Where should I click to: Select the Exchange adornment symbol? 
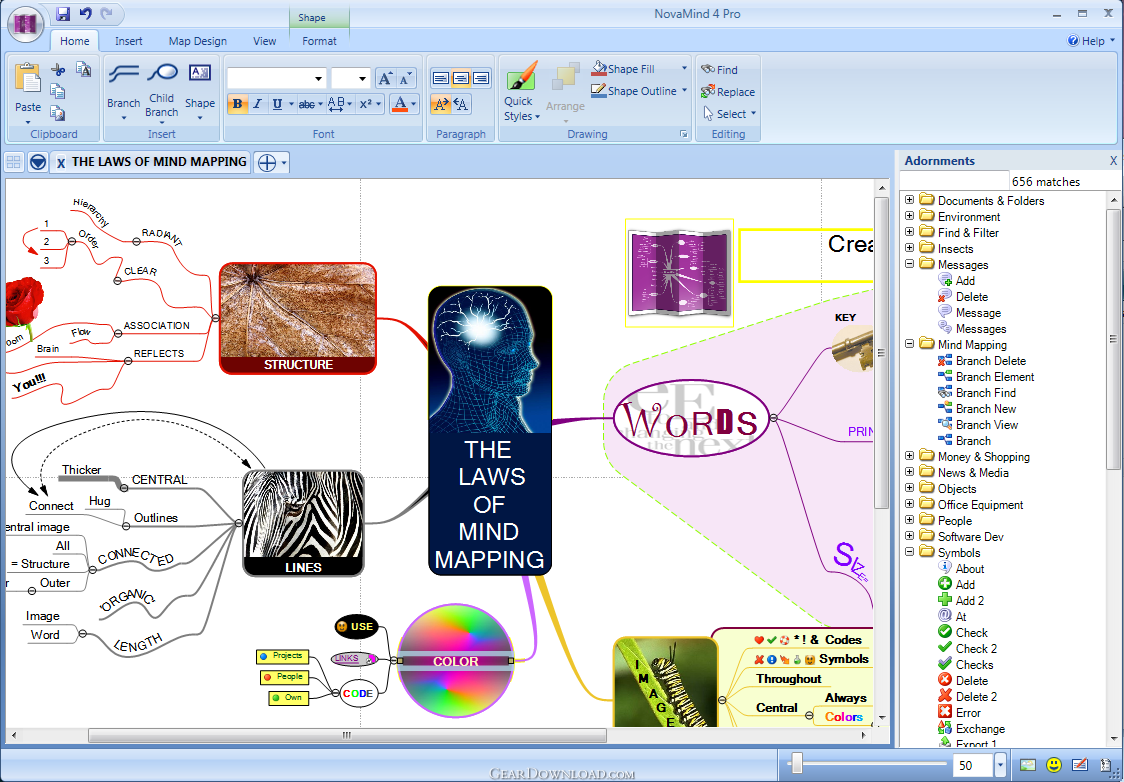coord(971,728)
